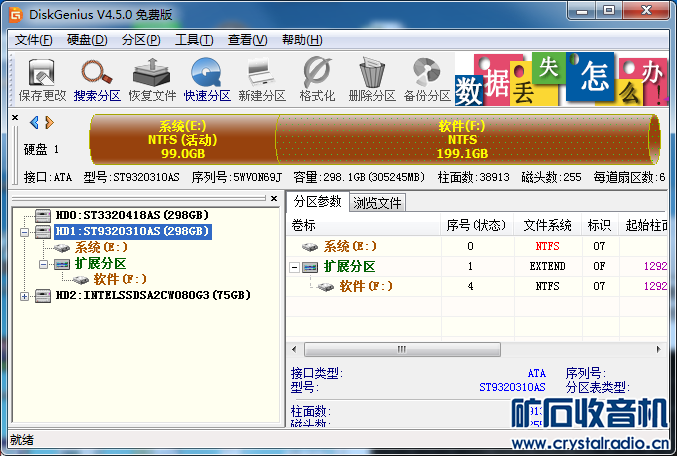Go to previous disk with left arrow
The image size is (677, 456).
34,123
